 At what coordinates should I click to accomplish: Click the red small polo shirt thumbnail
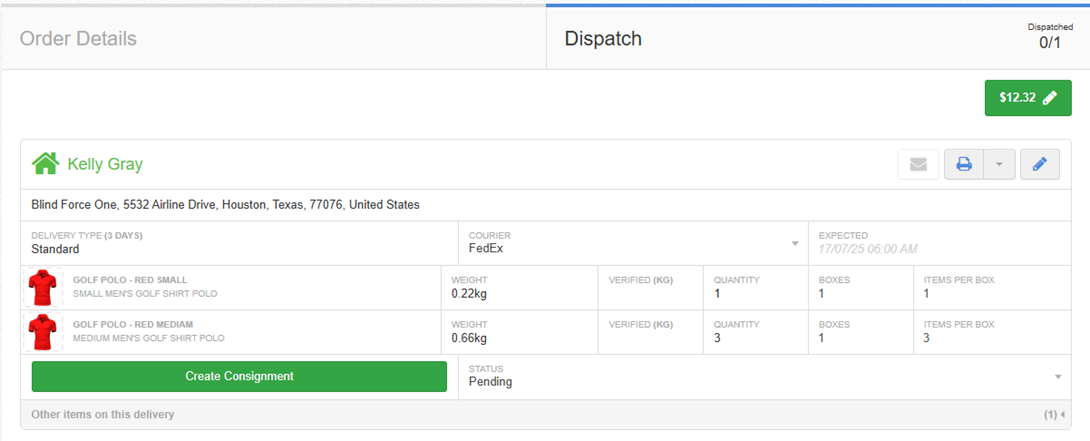42,287
